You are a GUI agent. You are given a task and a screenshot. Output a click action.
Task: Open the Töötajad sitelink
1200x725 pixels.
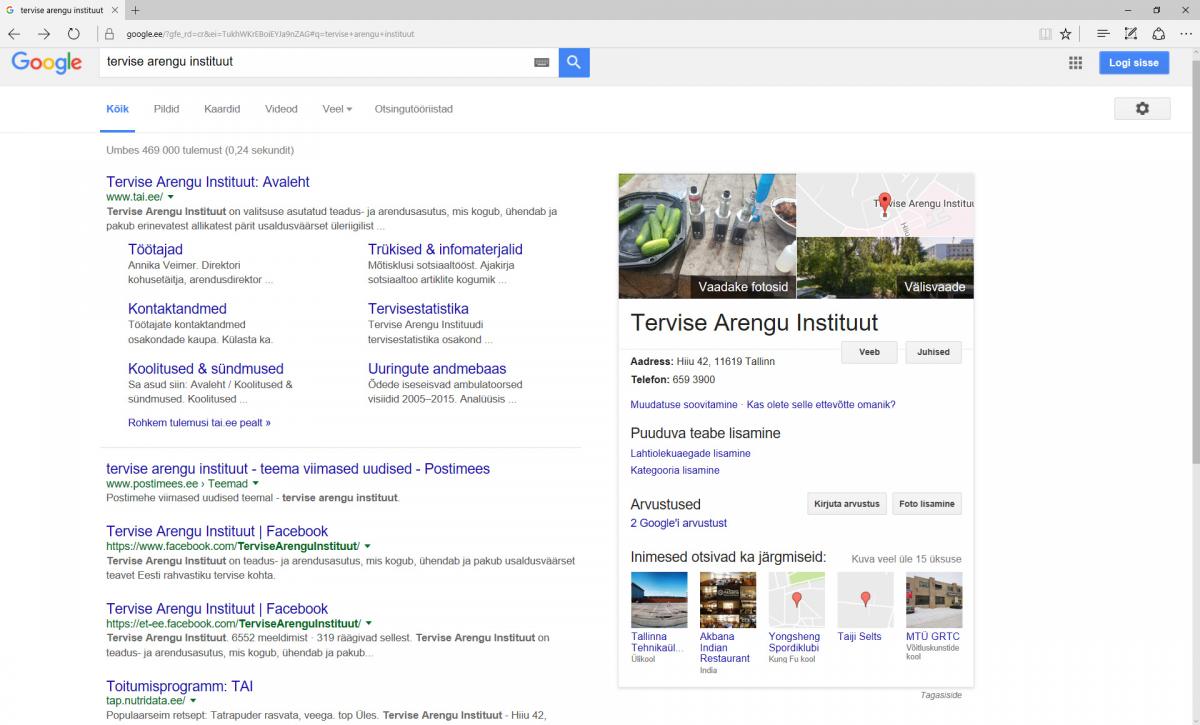click(155, 249)
